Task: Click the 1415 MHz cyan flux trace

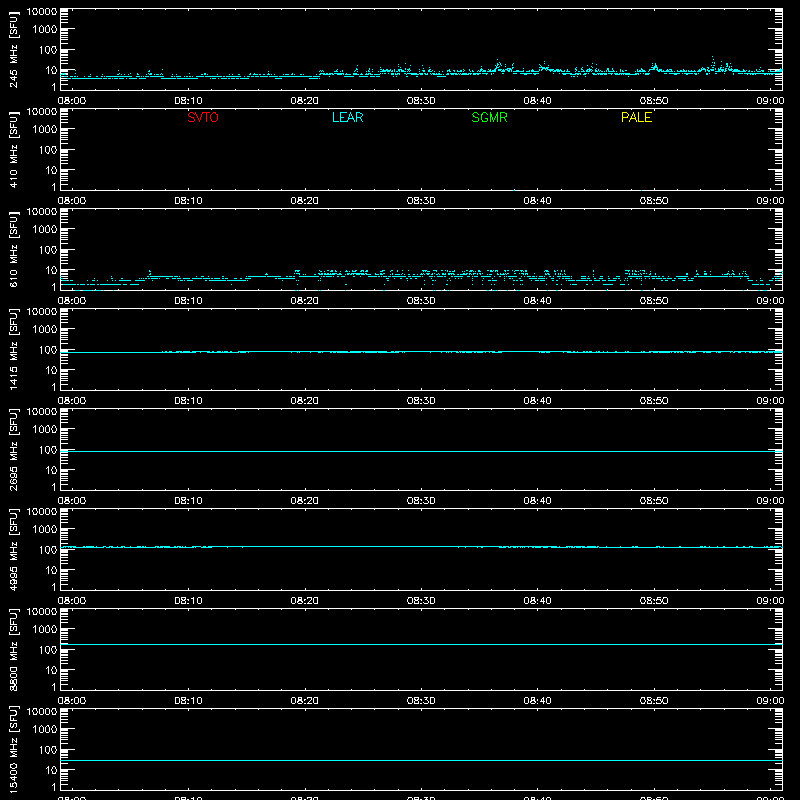Action: point(421,352)
